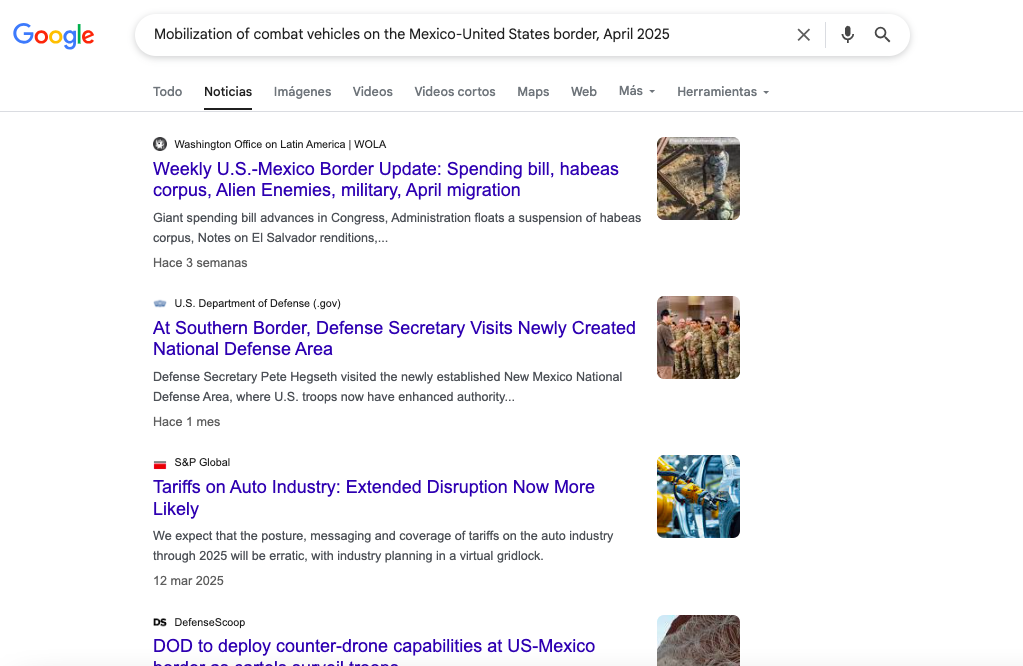Open the Videos cortos tab
Viewport: 1023px width, 666px height.
pos(455,92)
